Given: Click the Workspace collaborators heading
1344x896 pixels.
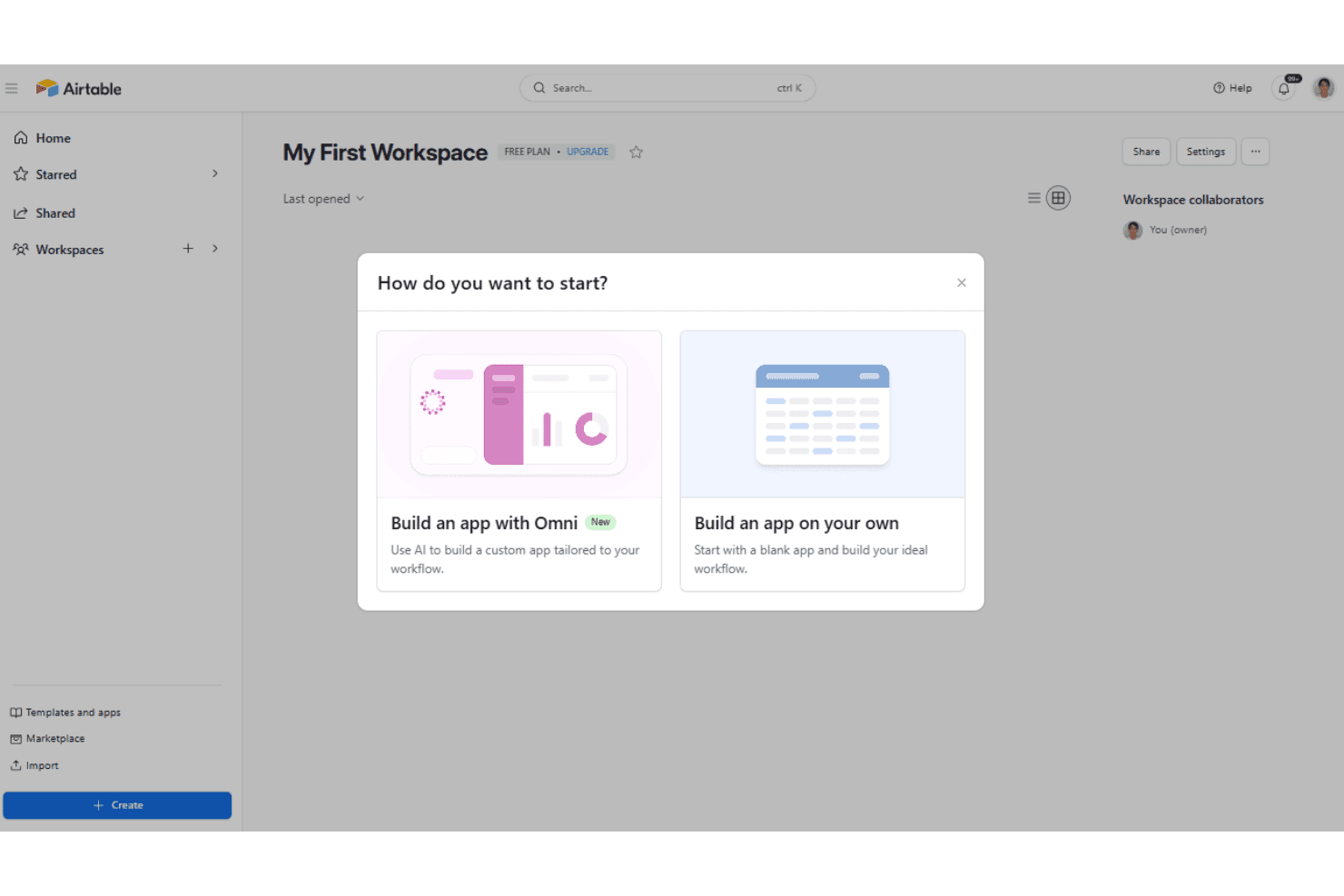Looking at the screenshot, I should 1193,200.
